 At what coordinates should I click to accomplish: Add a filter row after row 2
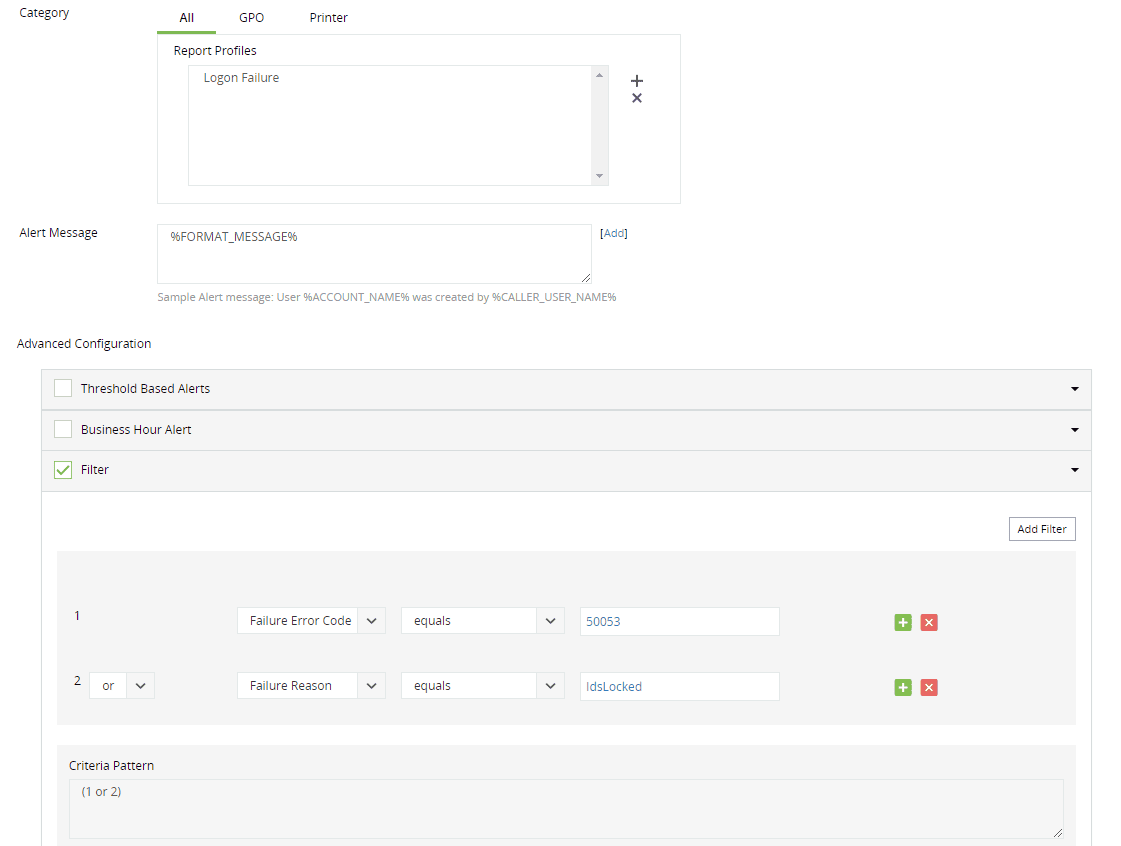click(x=903, y=687)
